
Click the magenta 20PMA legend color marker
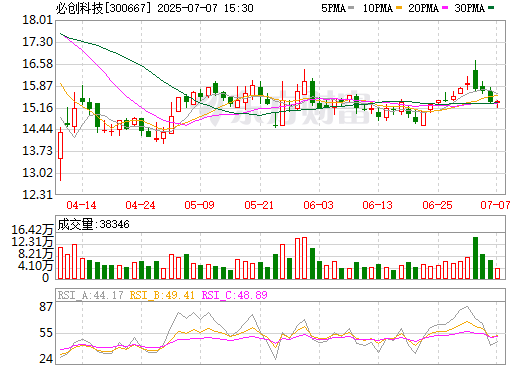[x=445, y=8]
